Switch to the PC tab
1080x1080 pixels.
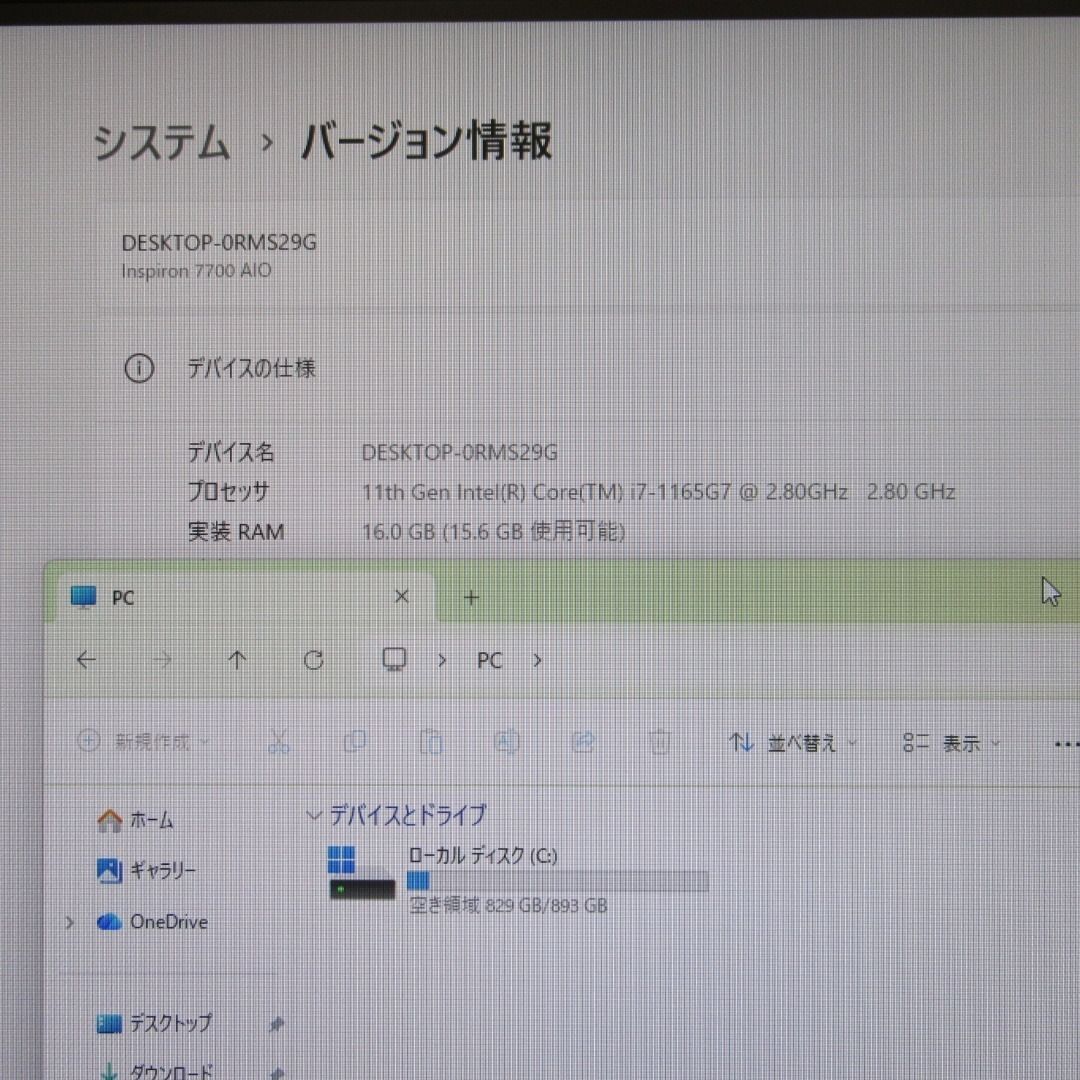123,597
